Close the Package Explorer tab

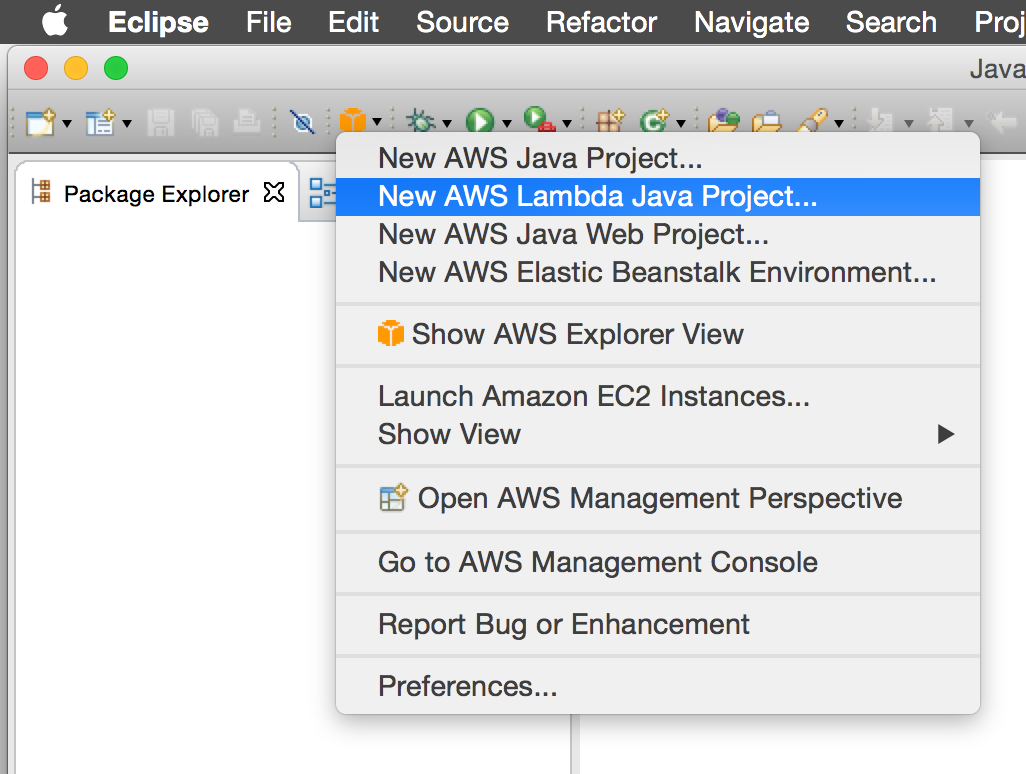(x=274, y=193)
